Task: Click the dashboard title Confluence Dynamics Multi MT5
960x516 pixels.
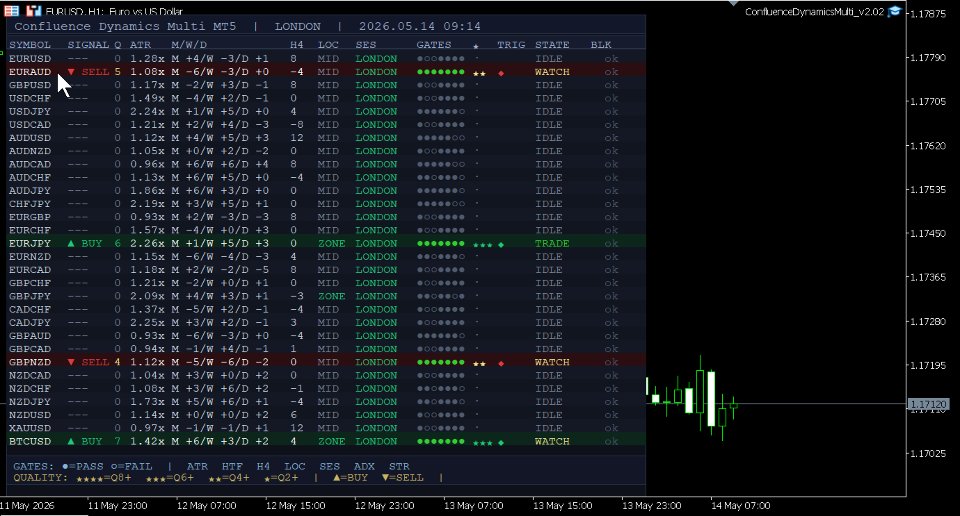Action: (x=125, y=26)
